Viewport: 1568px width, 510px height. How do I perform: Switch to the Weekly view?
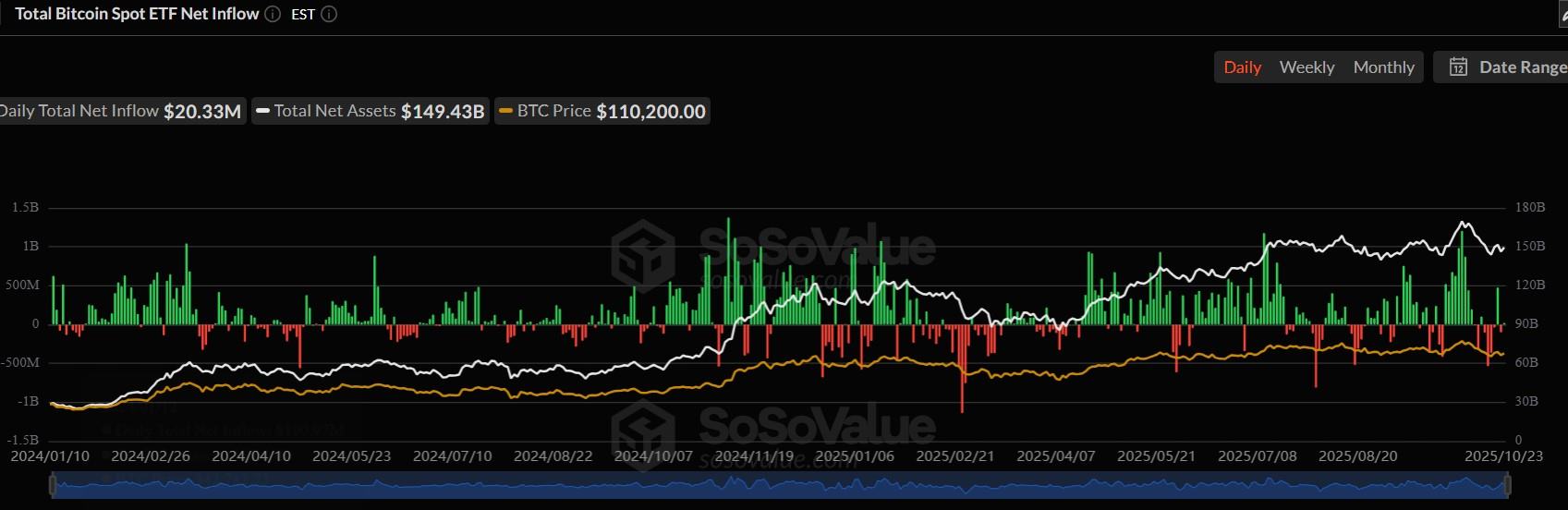click(1307, 67)
